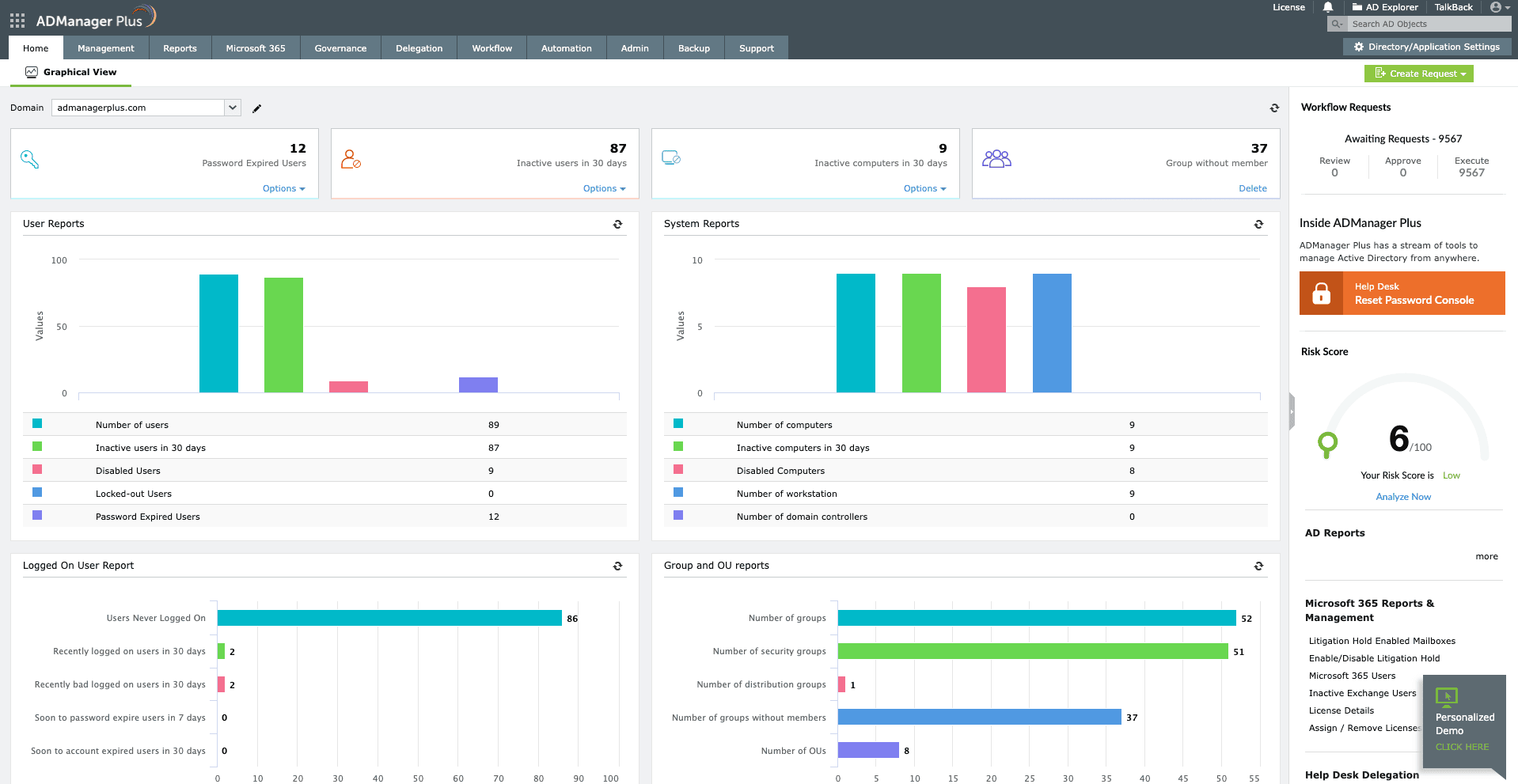Open Create Request dropdown
1518x784 pixels.
(1418, 74)
